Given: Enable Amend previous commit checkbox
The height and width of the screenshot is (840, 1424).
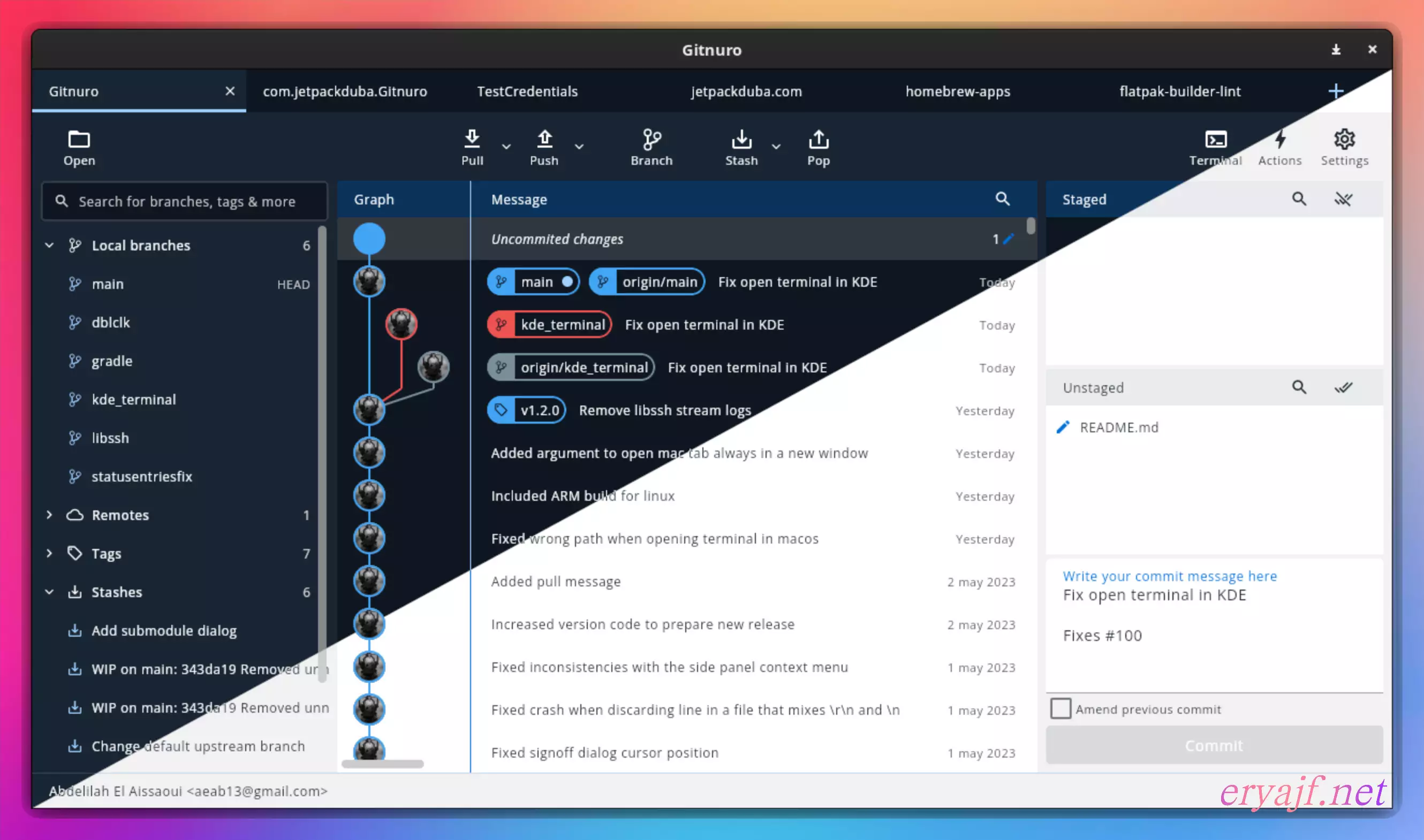Looking at the screenshot, I should coord(1061,708).
